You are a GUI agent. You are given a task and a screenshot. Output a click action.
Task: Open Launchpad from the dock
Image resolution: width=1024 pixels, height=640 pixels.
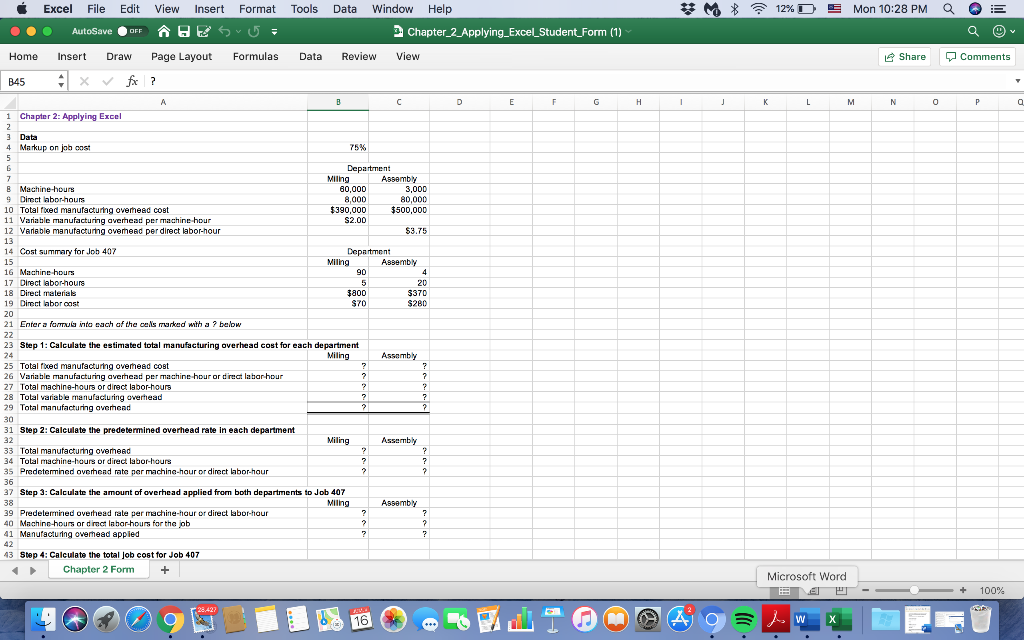pos(106,619)
